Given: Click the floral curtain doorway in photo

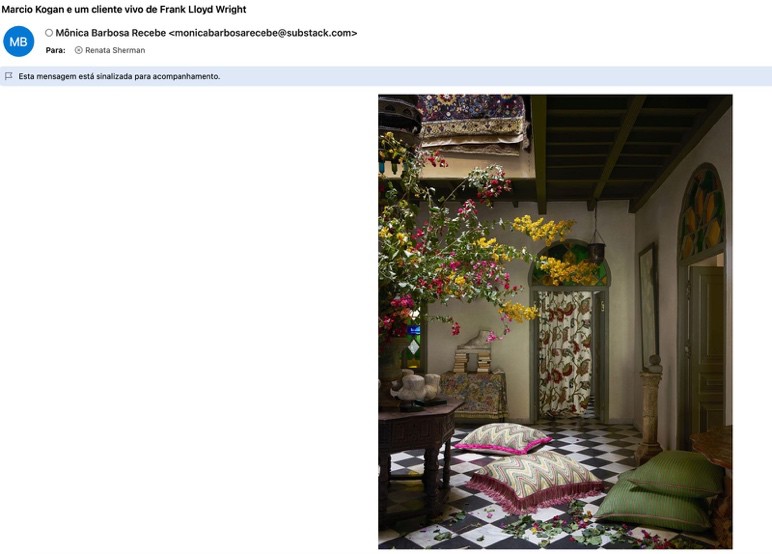Looking at the screenshot, I should point(565,350).
